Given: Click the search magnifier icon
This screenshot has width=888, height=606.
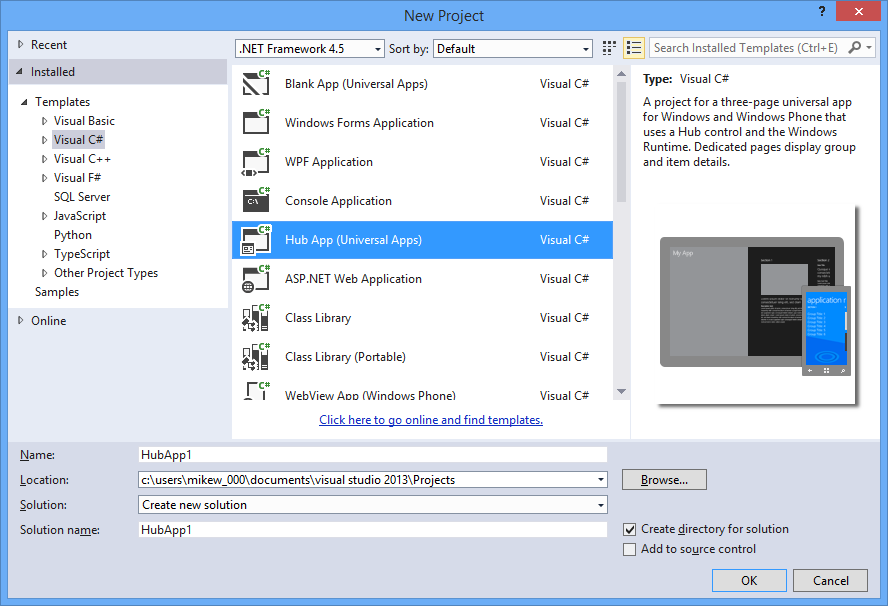Looking at the screenshot, I should coord(854,48).
